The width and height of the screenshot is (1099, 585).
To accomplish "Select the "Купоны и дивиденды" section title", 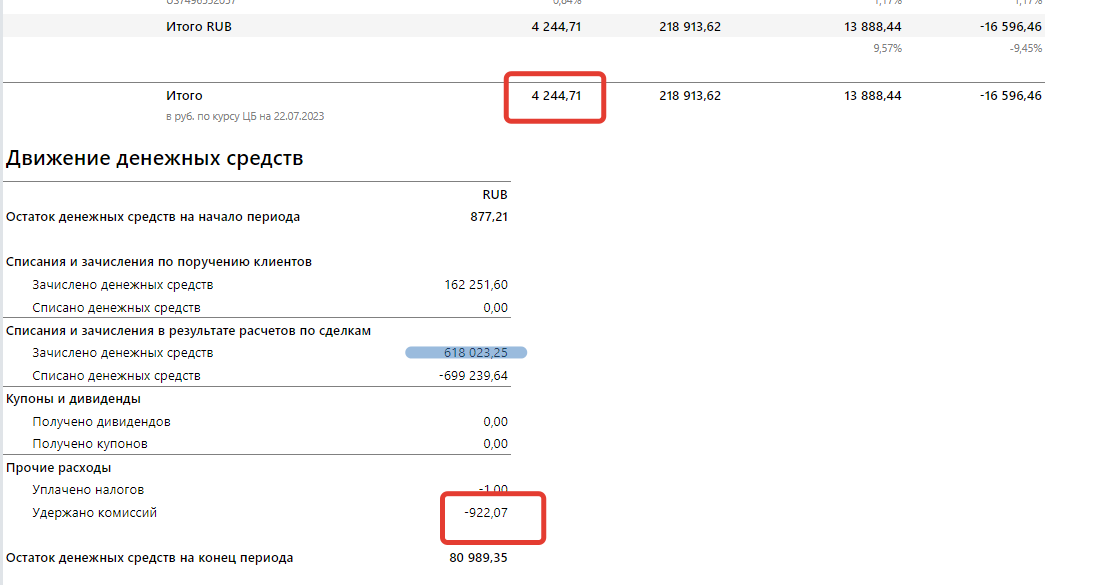I will (73, 399).
